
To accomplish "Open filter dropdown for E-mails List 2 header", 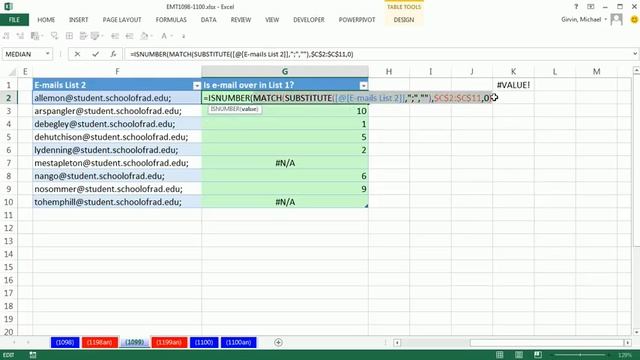I will coord(197,85).
